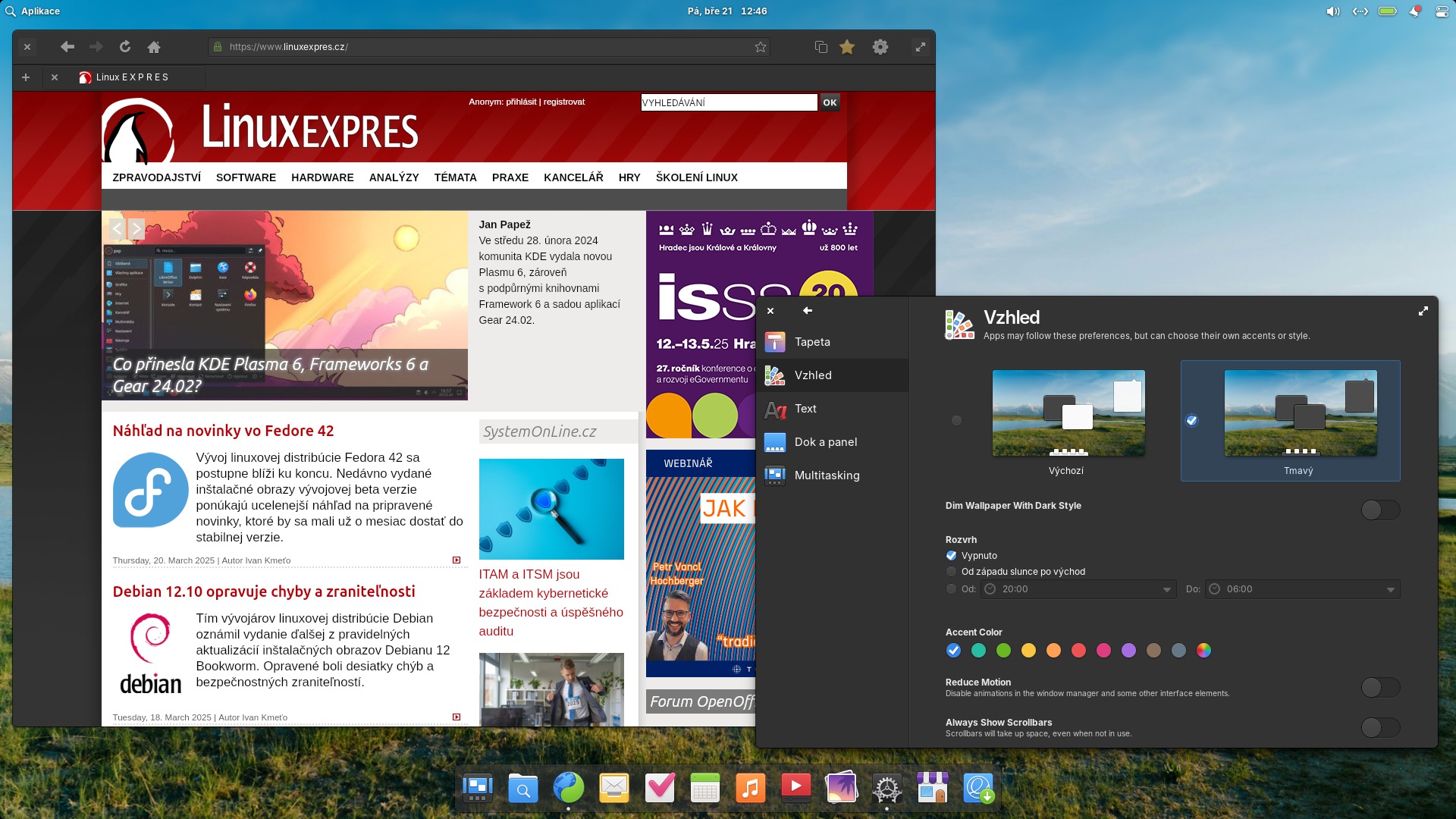Toggle Reduce Motion switch
Viewport: 1456px width, 819px height.
(x=1380, y=688)
